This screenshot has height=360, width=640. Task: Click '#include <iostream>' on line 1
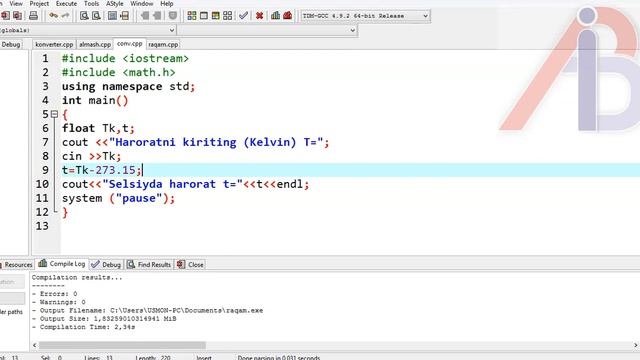125,59
